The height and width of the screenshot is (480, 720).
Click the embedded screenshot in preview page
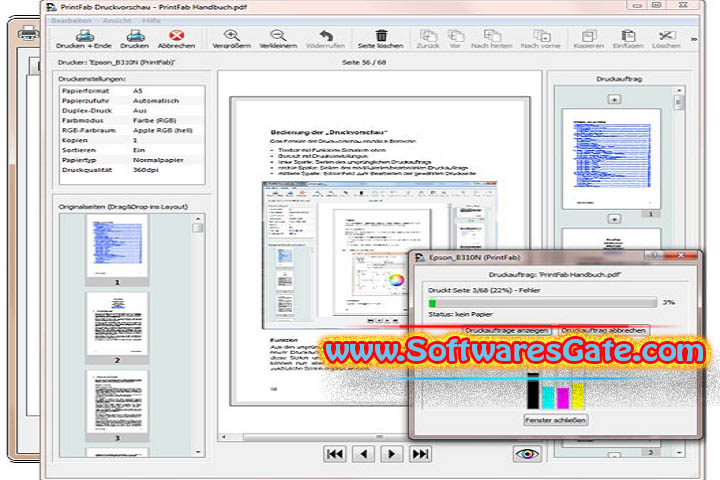[x=380, y=255]
